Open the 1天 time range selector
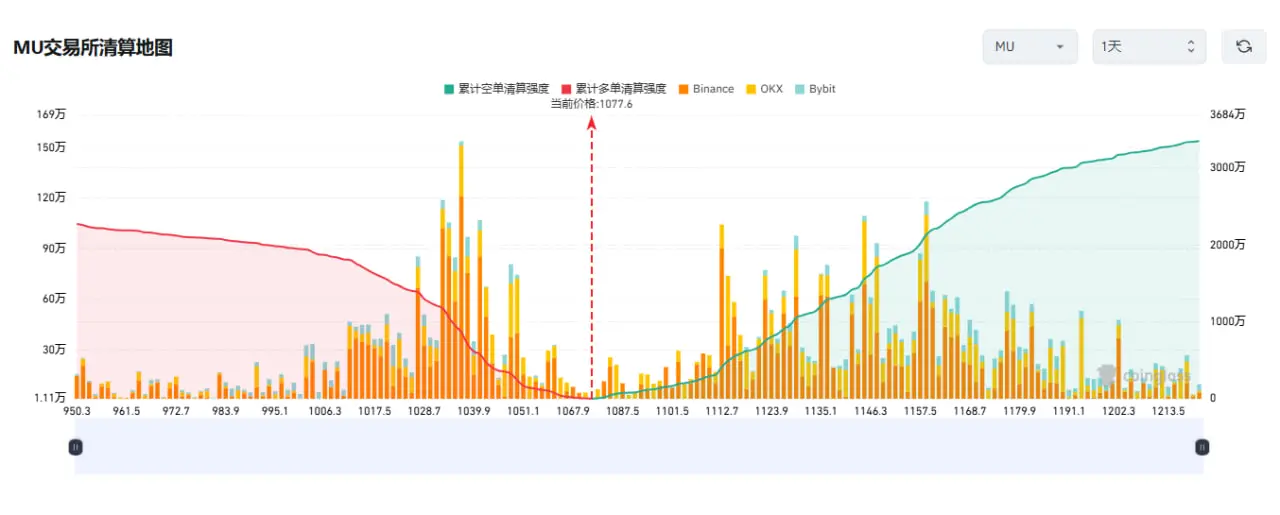Screen dimensions: 1280x515 pos(1149,46)
